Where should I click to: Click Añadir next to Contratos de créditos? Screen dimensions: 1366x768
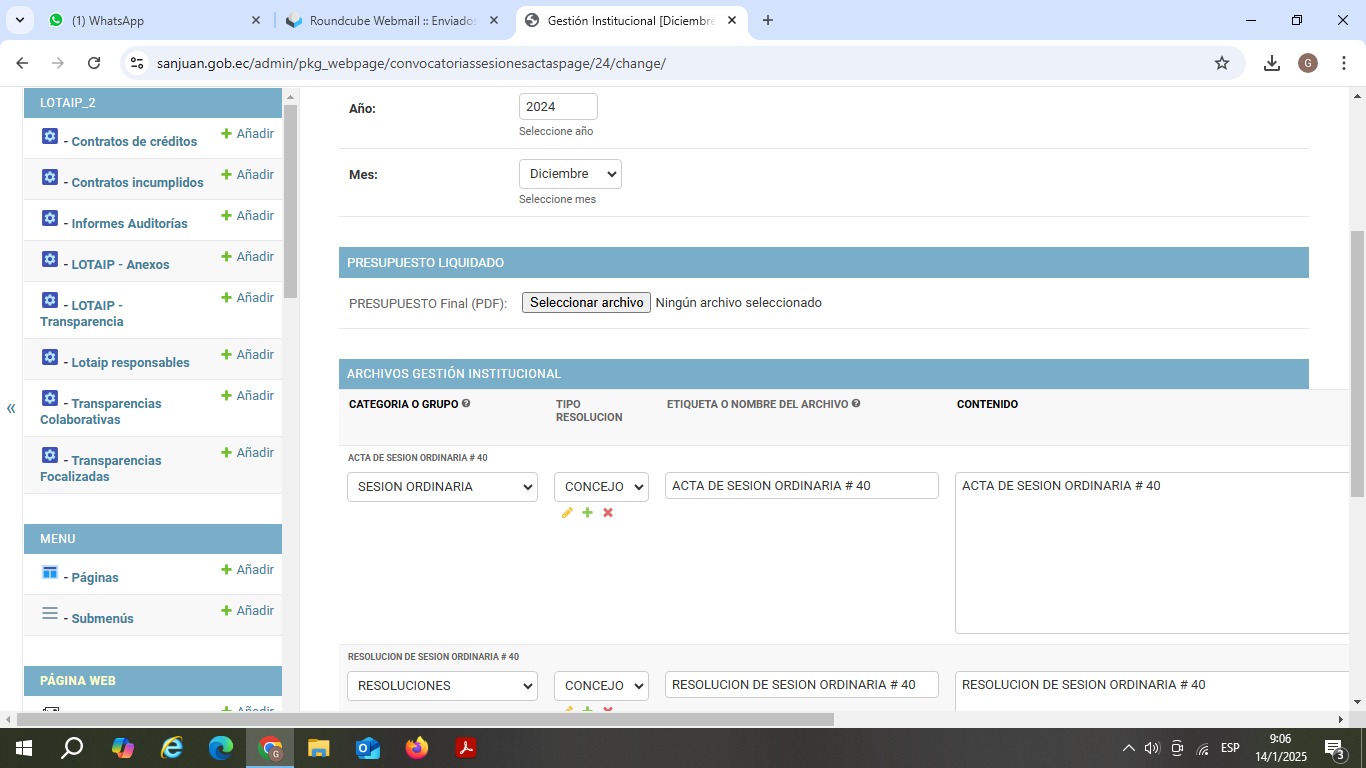click(248, 134)
